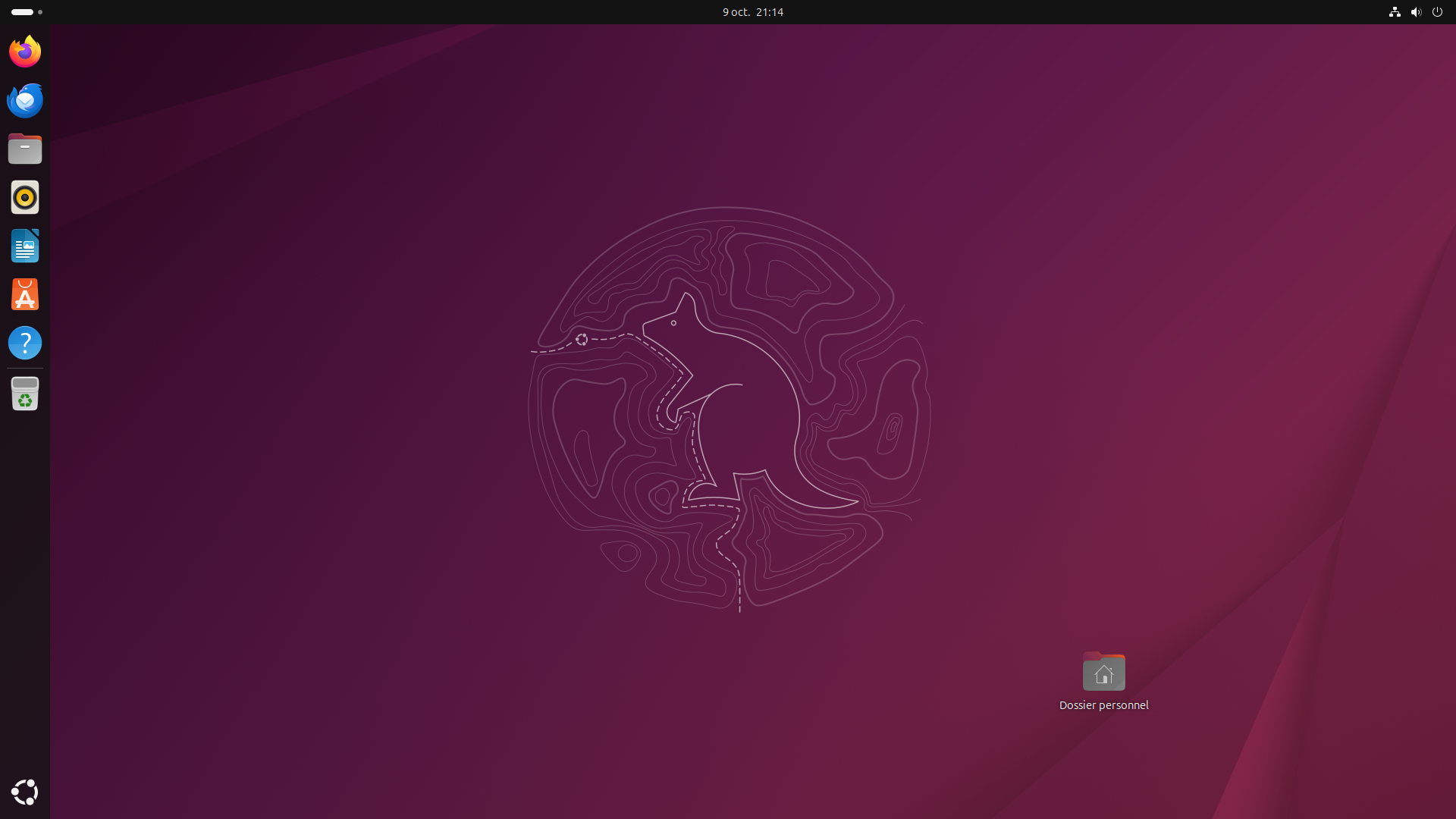Show Applications via the Ubuntu logo button
Image resolution: width=1456 pixels, height=819 pixels.
pyautogui.click(x=25, y=792)
